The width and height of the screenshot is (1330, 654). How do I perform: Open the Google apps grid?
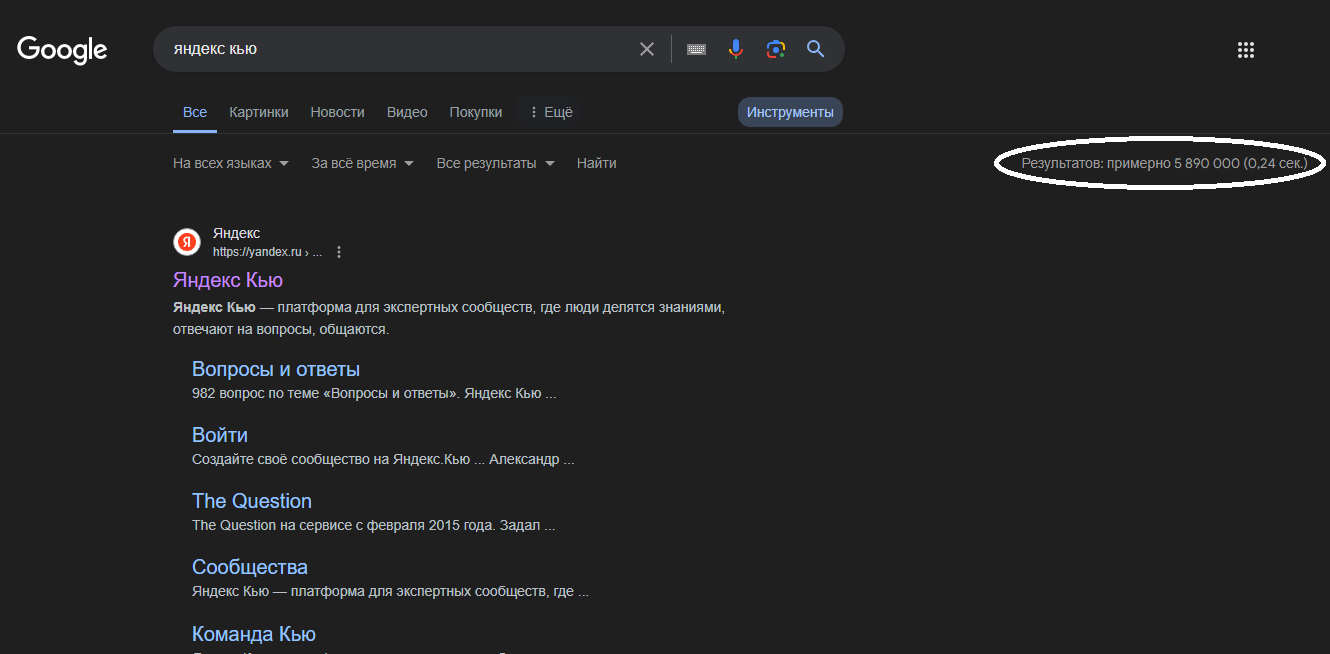pos(1246,50)
